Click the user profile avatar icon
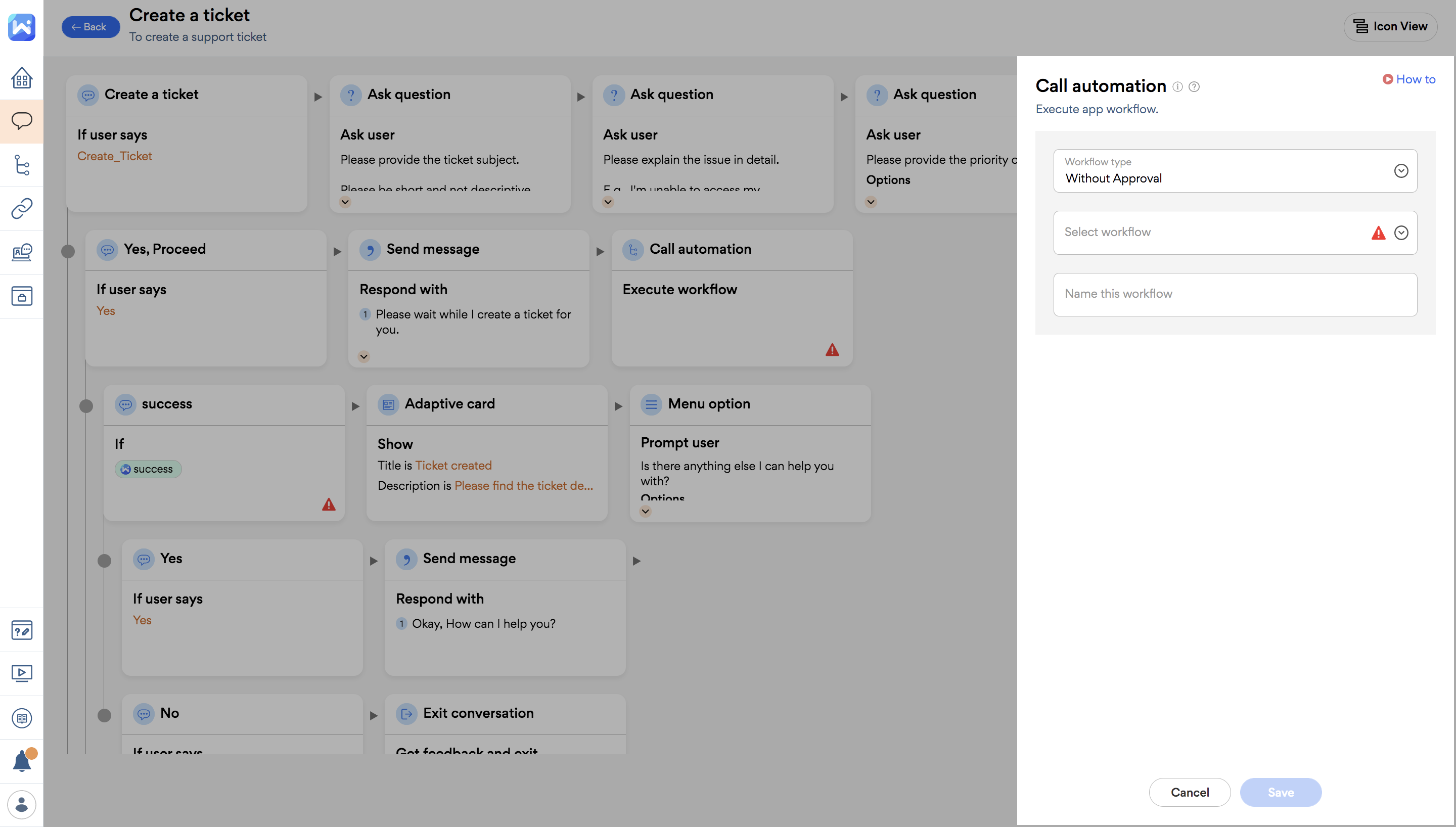The width and height of the screenshot is (1456, 827). 22,804
